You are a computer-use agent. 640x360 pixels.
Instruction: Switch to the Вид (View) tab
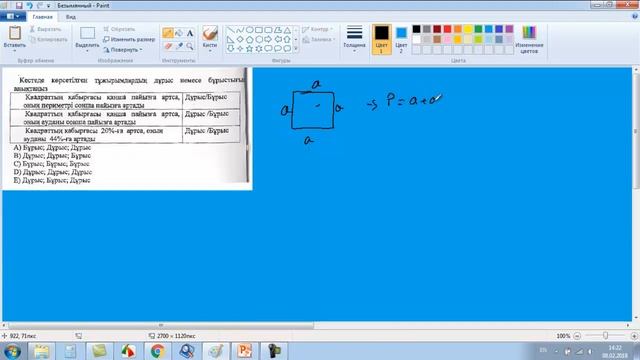pos(71,17)
